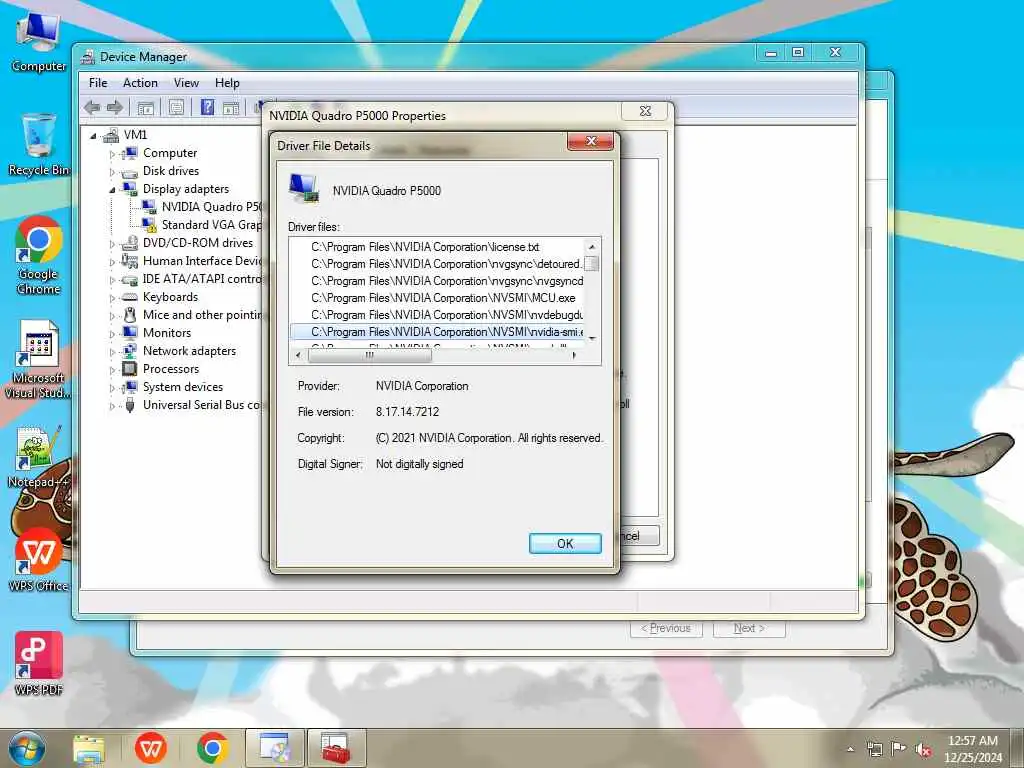Open the Microsoft Visual Studio desktop shortcut
Screen dimensions: 1024x768
point(39,360)
